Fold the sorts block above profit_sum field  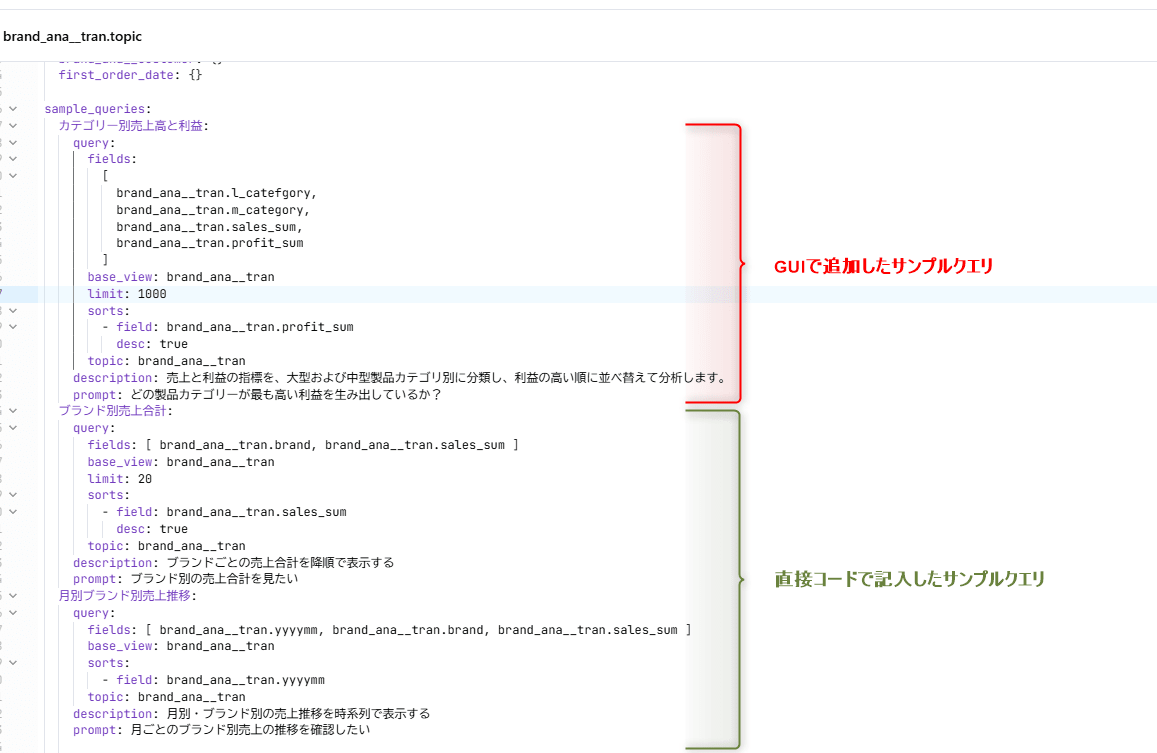(13, 311)
